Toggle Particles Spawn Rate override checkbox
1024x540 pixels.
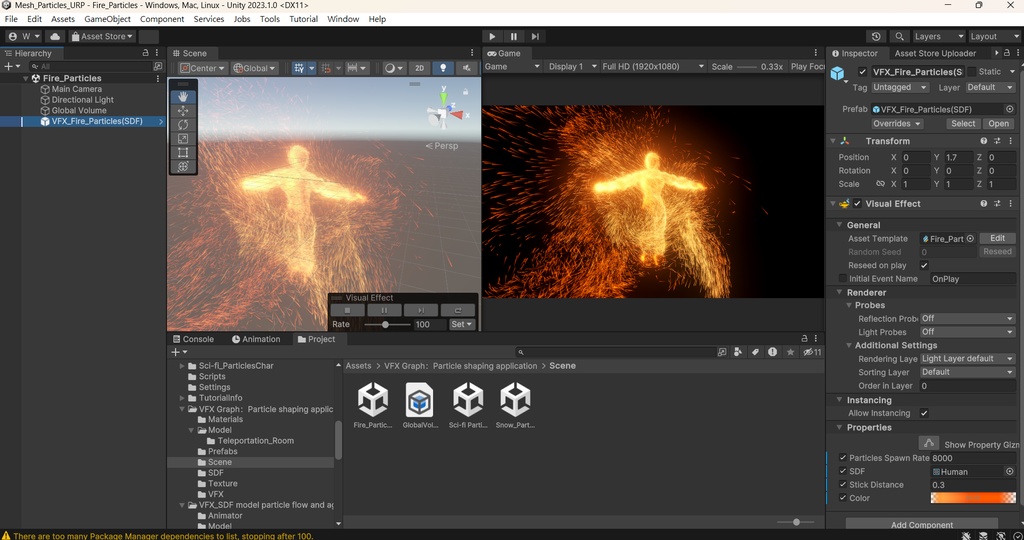click(x=842, y=458)
